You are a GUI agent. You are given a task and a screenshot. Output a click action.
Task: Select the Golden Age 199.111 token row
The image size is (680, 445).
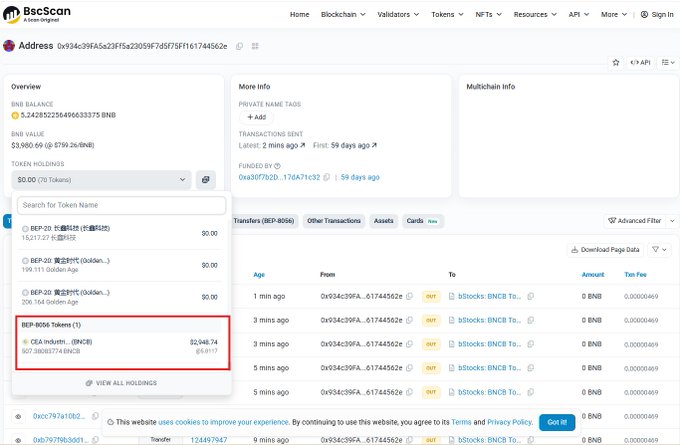(x=119, y=265)
